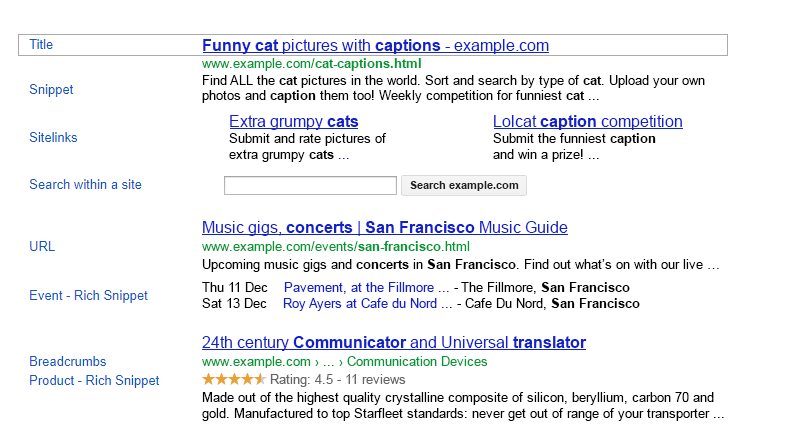Open the 24th century Communicator result title
Viewport: 785px width, 445px height.
coord(394,342)
